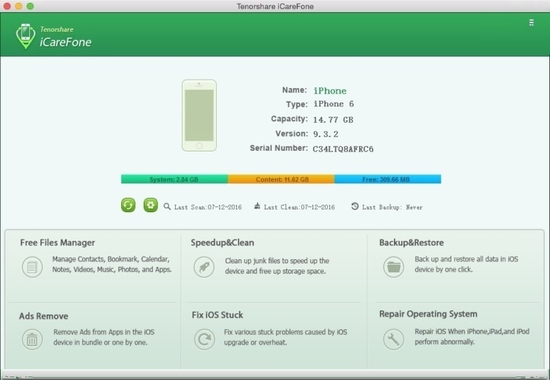Click the Tenorshare iCareFone logo icon

(x=26, y=36)
